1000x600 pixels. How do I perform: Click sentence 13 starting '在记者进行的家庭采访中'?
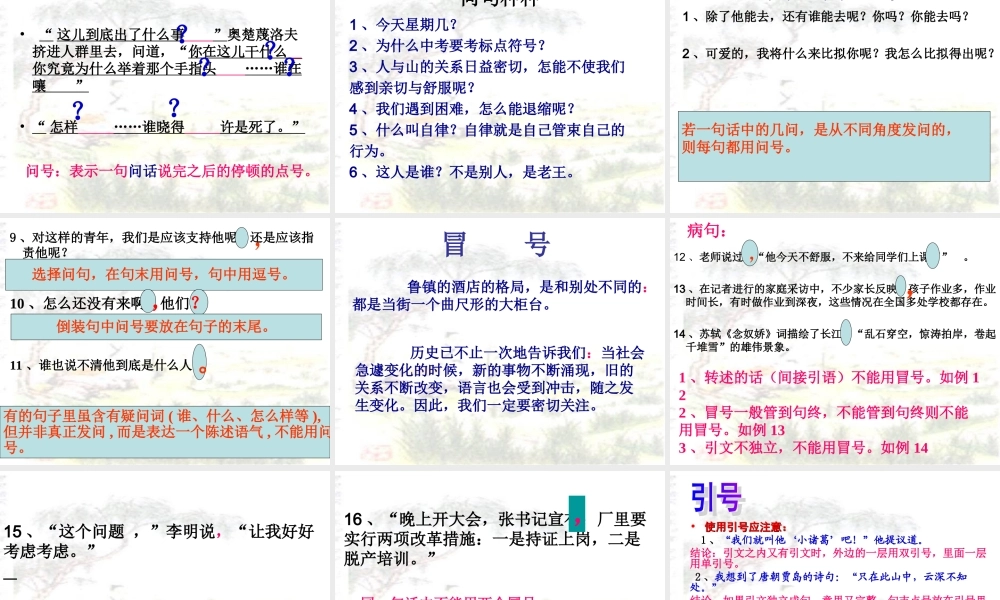834,295
